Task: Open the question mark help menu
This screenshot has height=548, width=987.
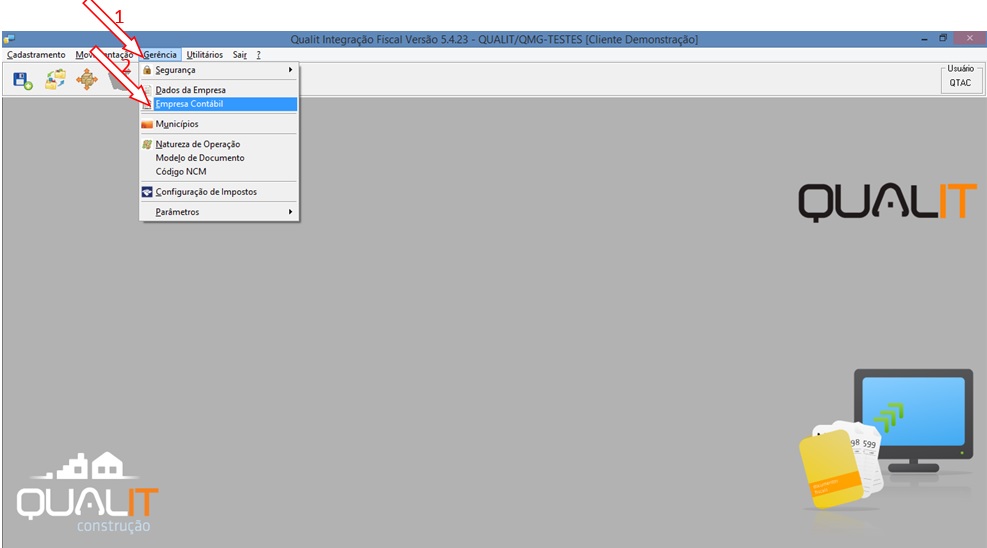Action: pyautogui.click(x=259, y=55)
